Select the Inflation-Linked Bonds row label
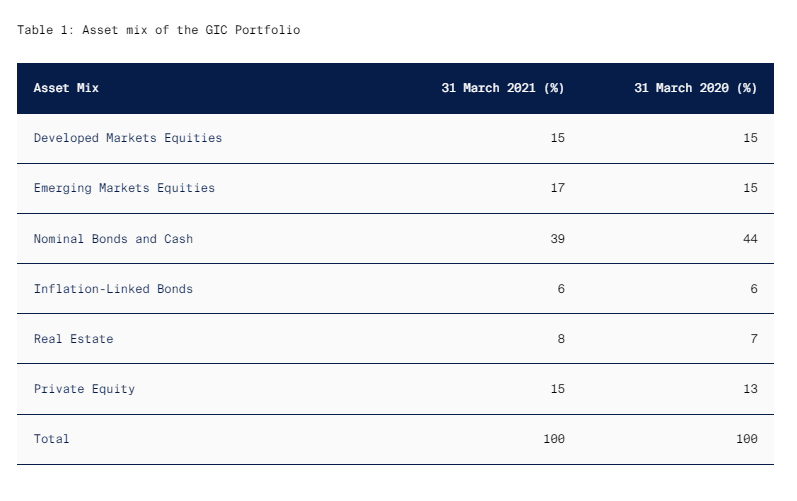This screenshot has width=797, height=501. click(x=113, y=289)
